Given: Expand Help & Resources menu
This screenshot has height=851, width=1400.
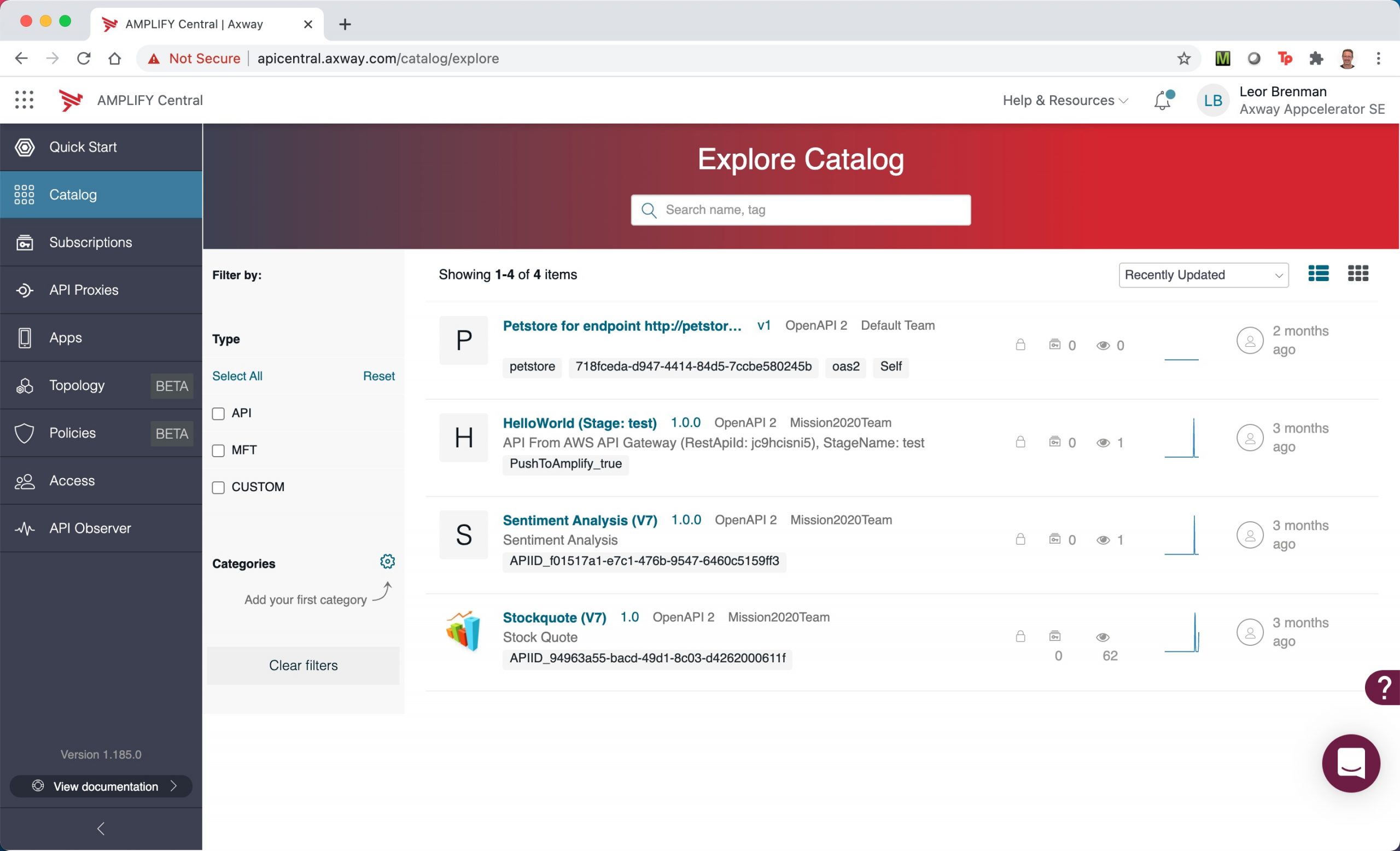Looking at the screenshot, I should point(1065,101).
